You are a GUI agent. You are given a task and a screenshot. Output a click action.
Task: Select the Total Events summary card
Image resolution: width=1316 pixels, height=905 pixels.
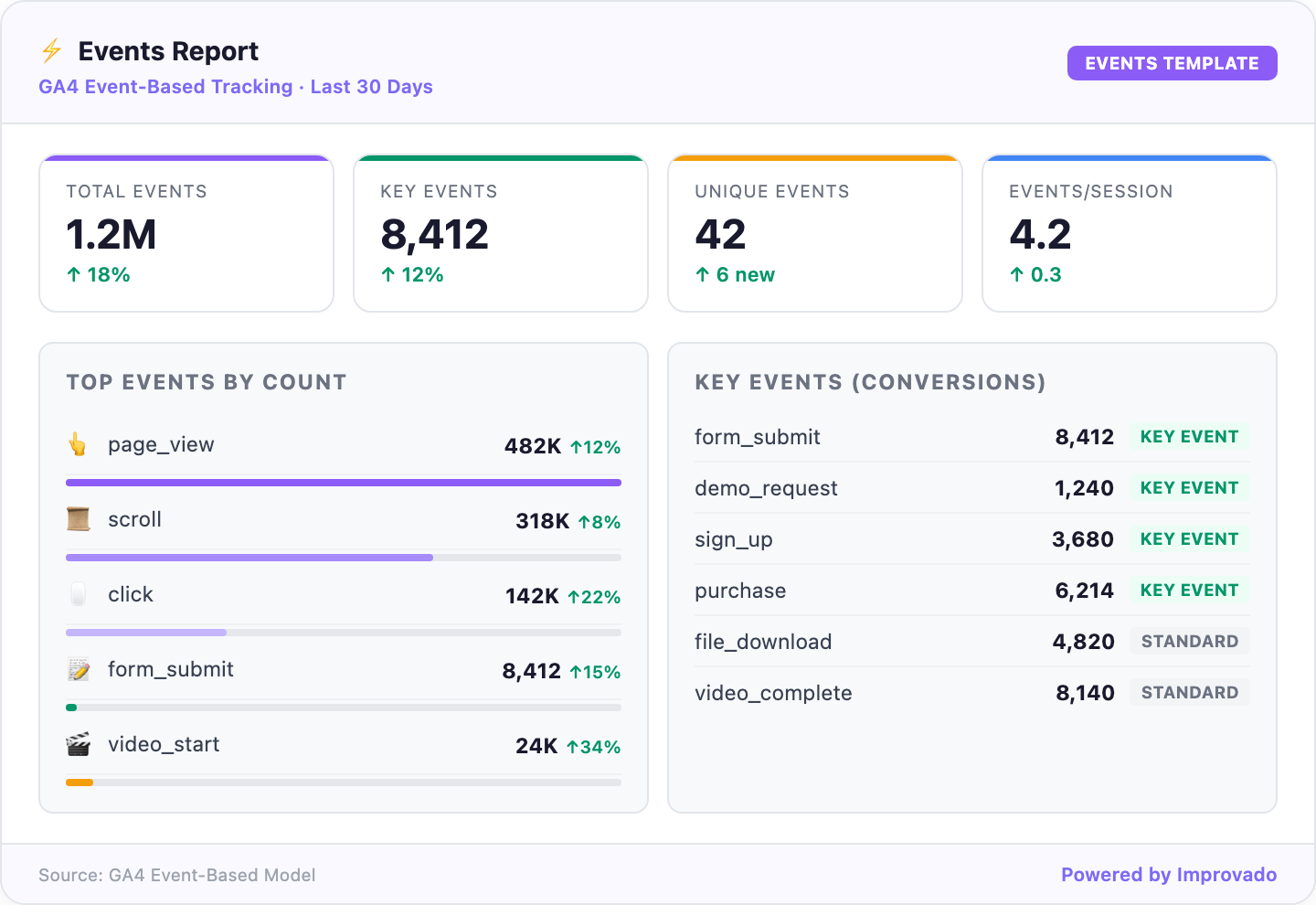(186, 233)
